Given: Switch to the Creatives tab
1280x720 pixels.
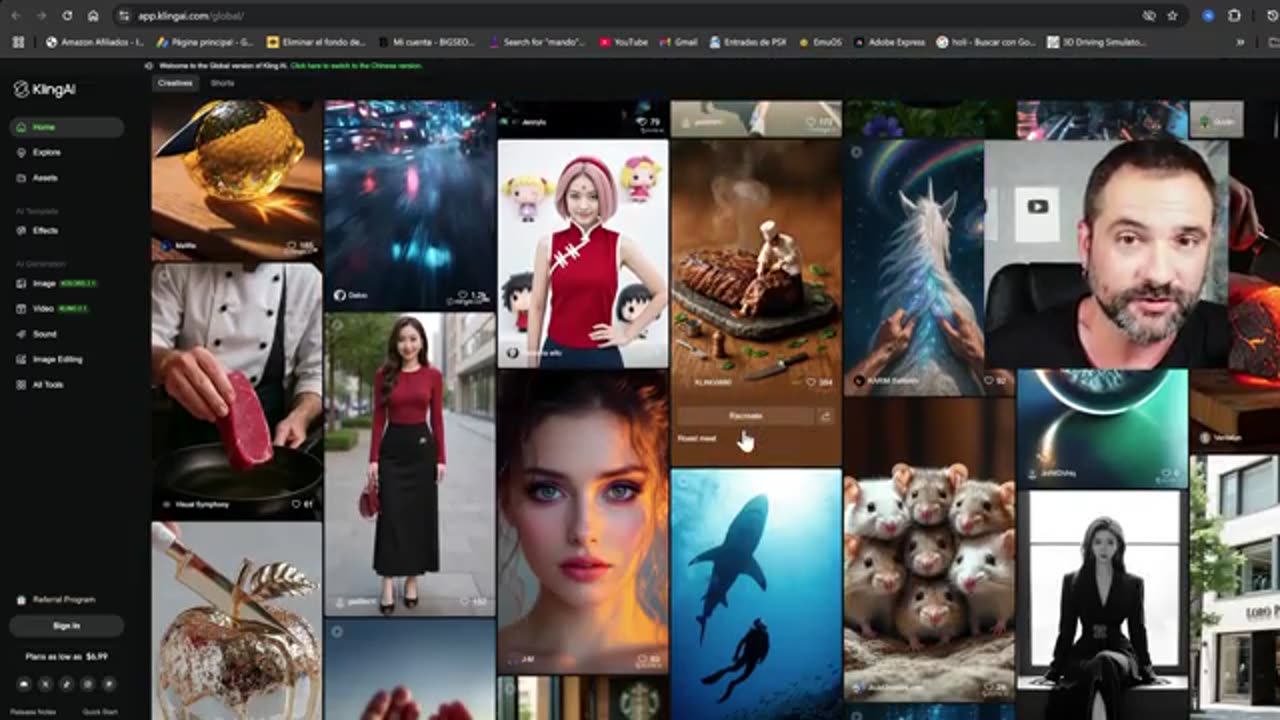Looking at the screenshot, I should (x=175, y=83).
